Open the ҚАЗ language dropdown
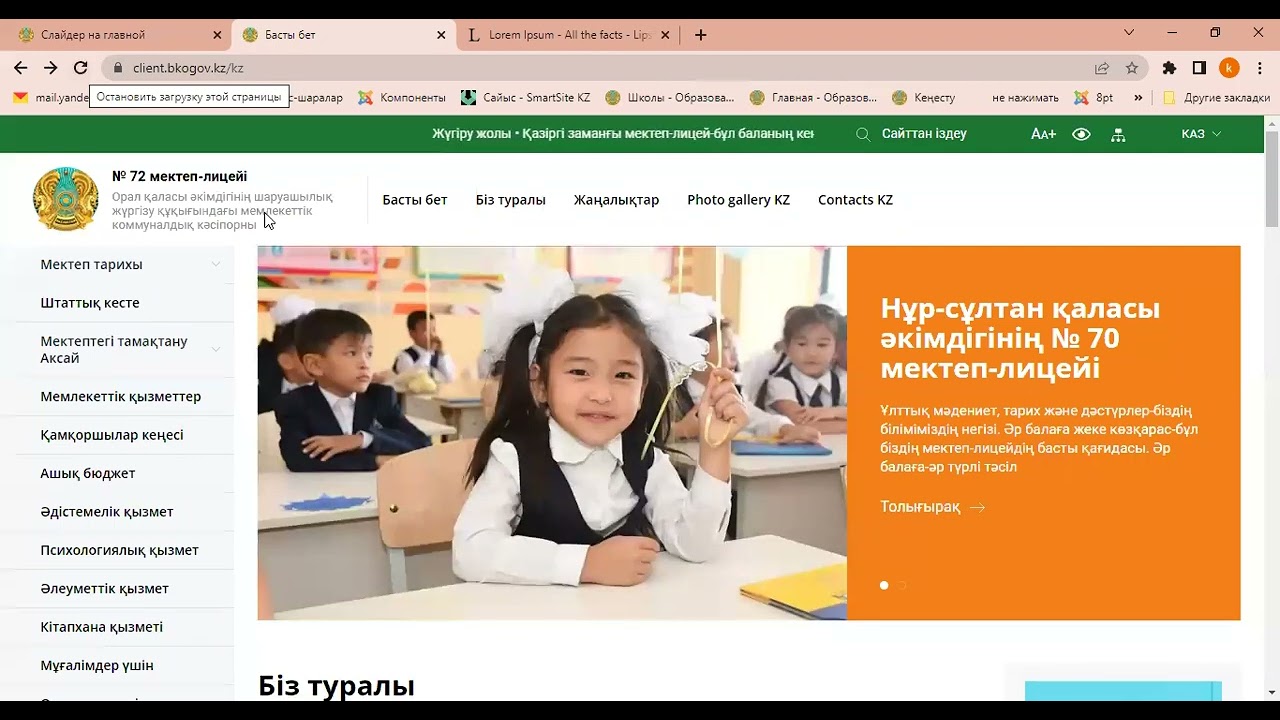 (1201, 134)
